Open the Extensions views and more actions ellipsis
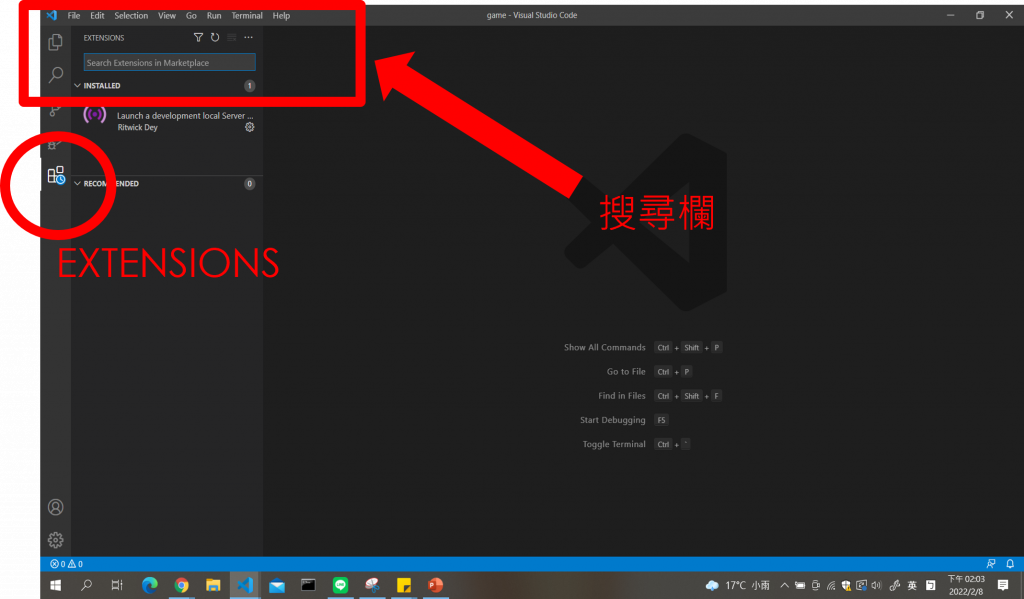This screenshot has height=599, width=1024. (248, 37)
